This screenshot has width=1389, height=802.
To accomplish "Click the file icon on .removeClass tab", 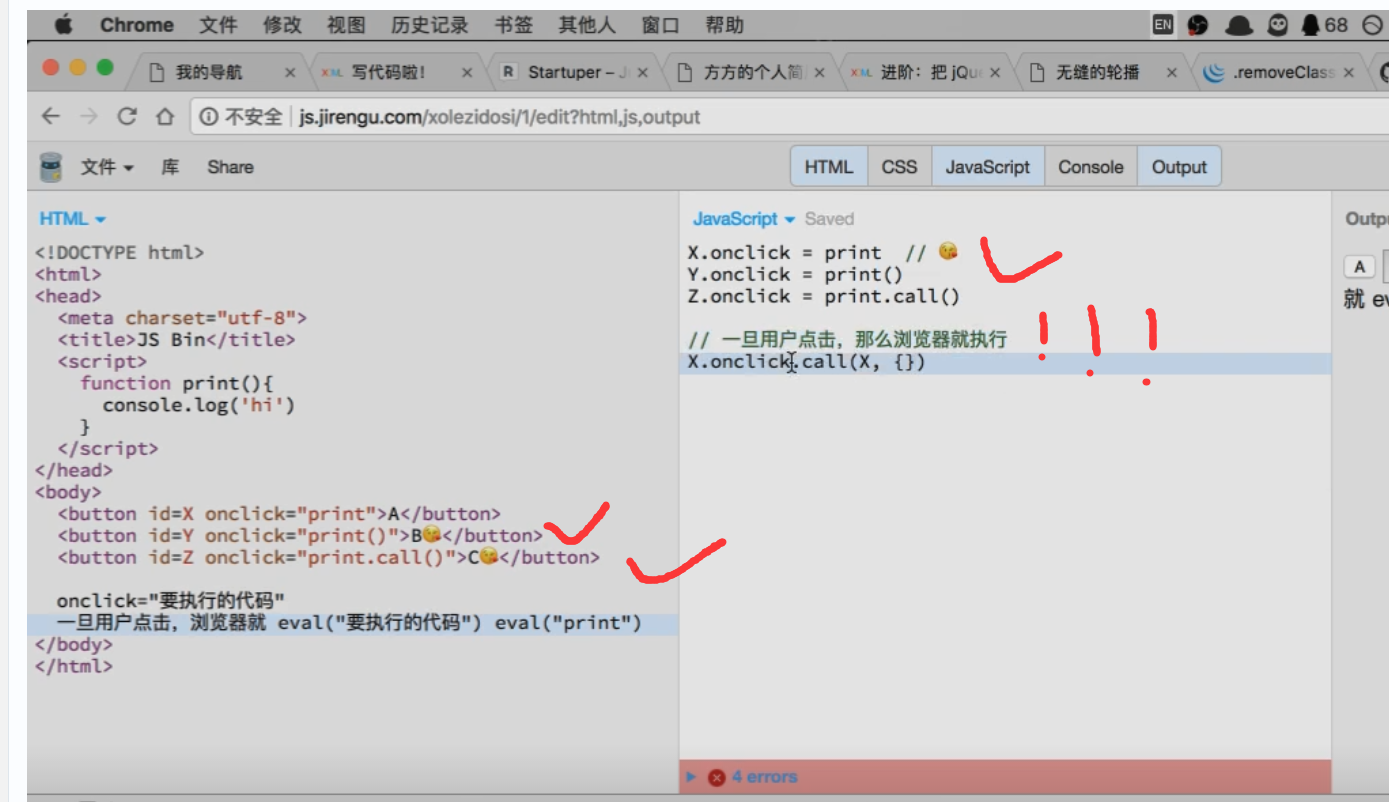I will [x=1214, y=72].
